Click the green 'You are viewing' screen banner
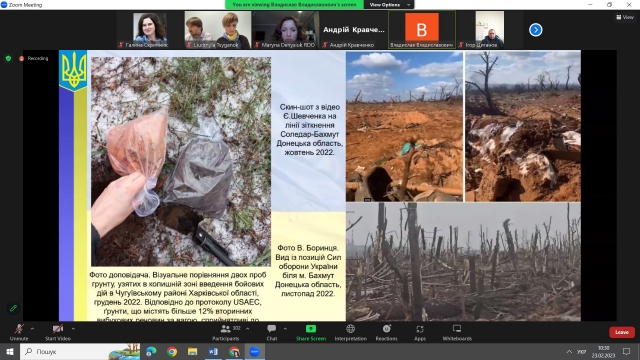640x360 pixels. click(294, 4)
